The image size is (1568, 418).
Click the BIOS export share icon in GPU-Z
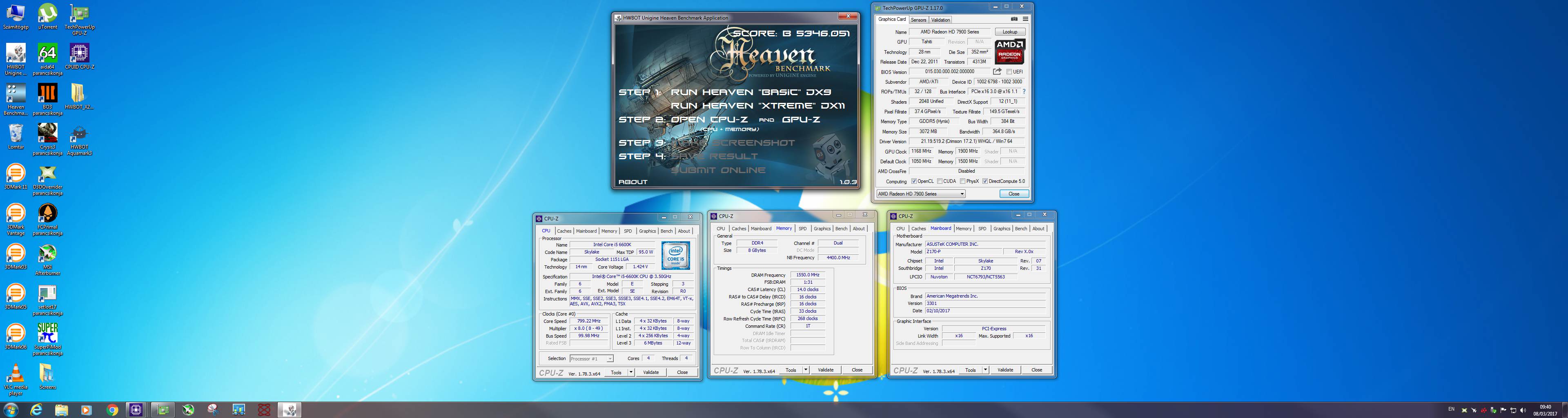997,71
